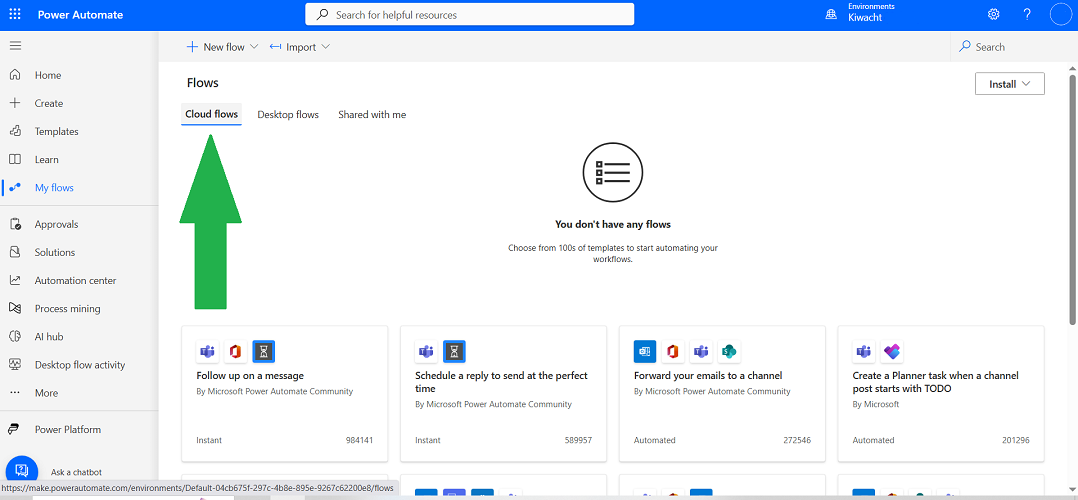The image size is (1078, 500).
Task: Collapse the left navigation hamburger menu
Action: pyautogui.click(x=15, y=46)
